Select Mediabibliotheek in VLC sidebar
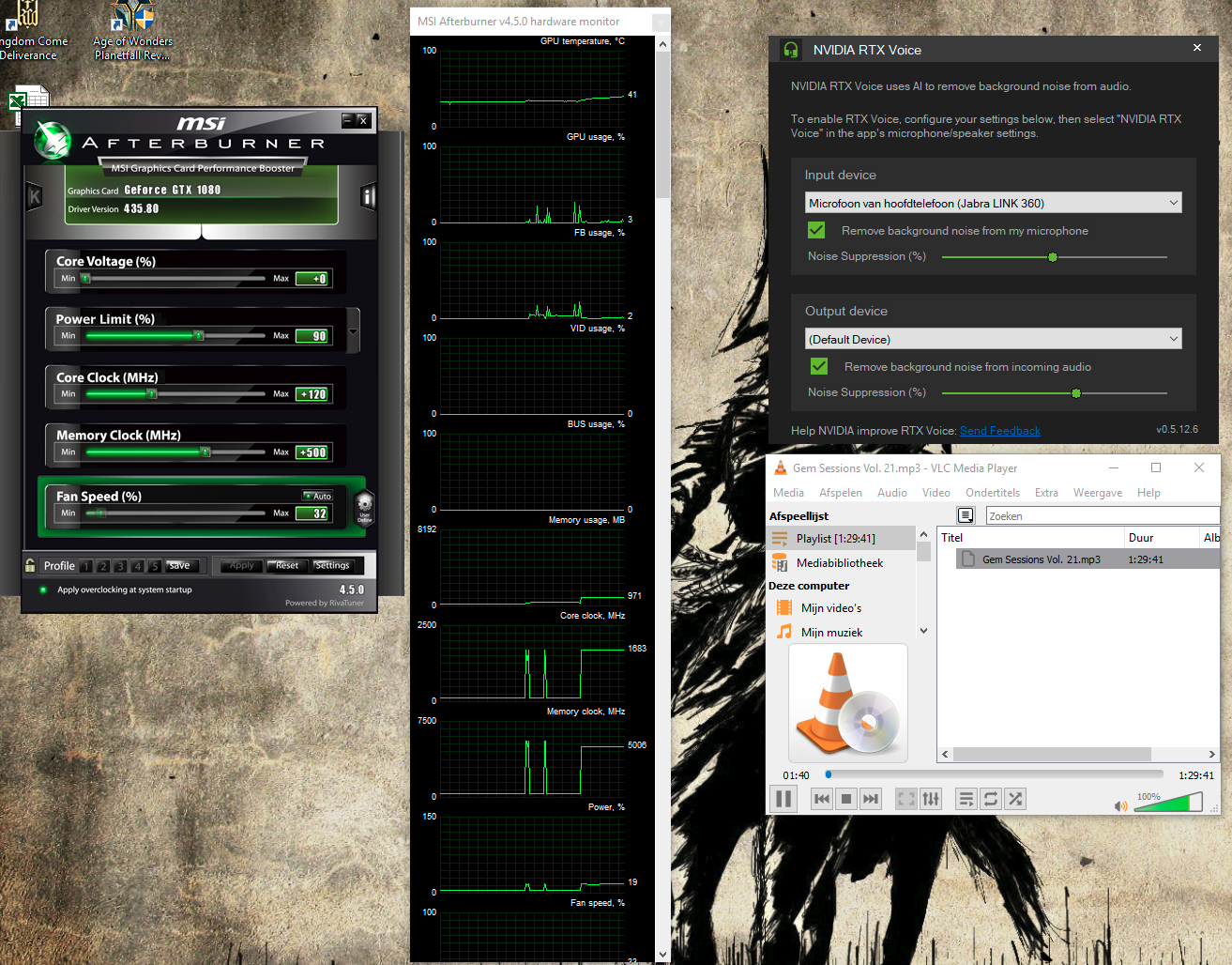 [840, 563]
